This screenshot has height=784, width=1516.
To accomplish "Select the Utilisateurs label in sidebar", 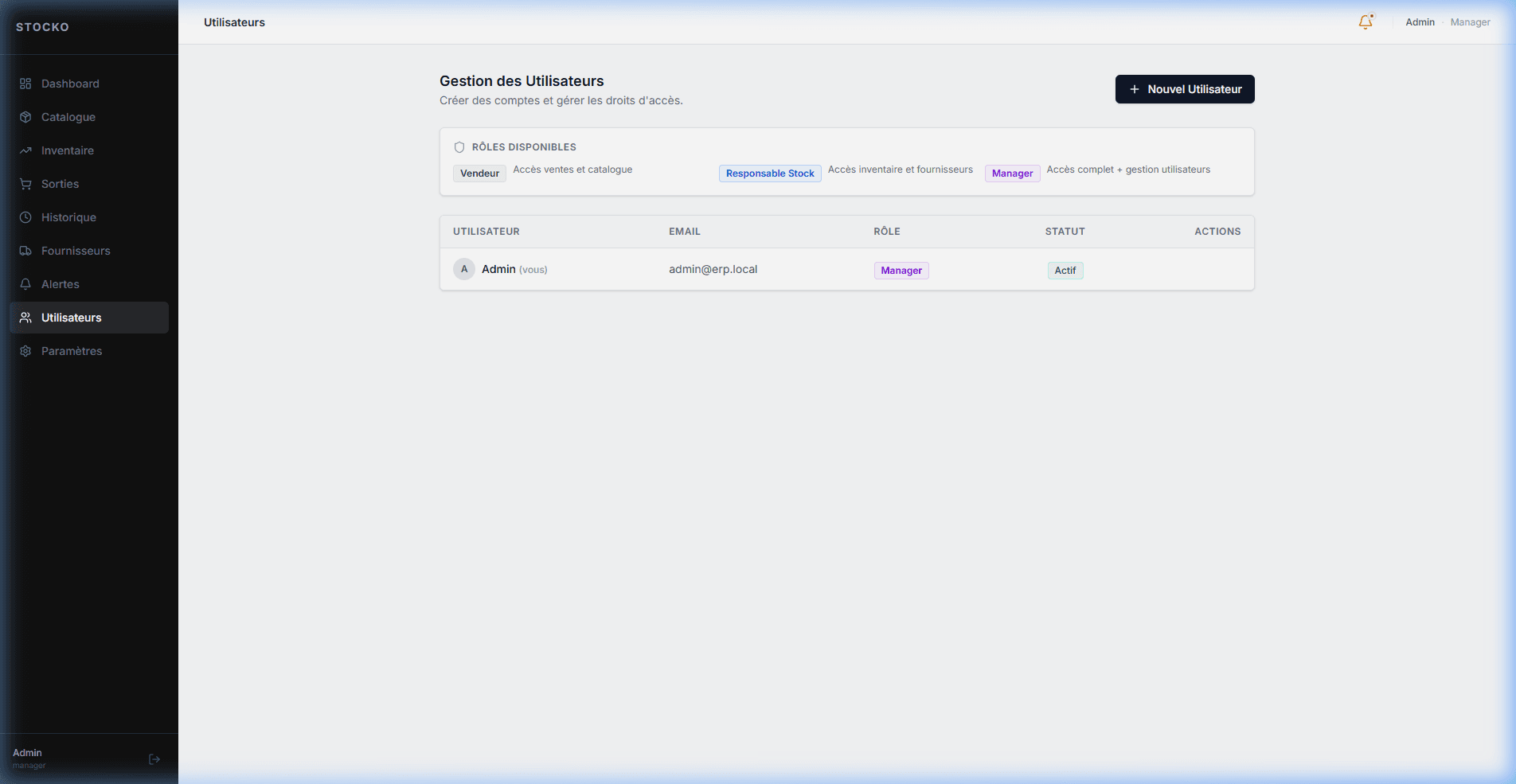I will (72, 318).
